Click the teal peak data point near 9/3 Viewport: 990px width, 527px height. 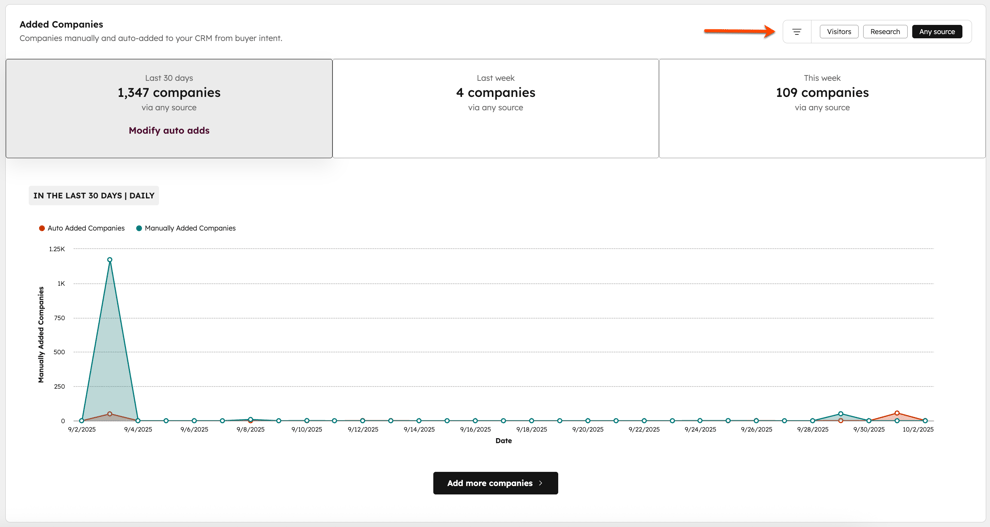(110, 260)
